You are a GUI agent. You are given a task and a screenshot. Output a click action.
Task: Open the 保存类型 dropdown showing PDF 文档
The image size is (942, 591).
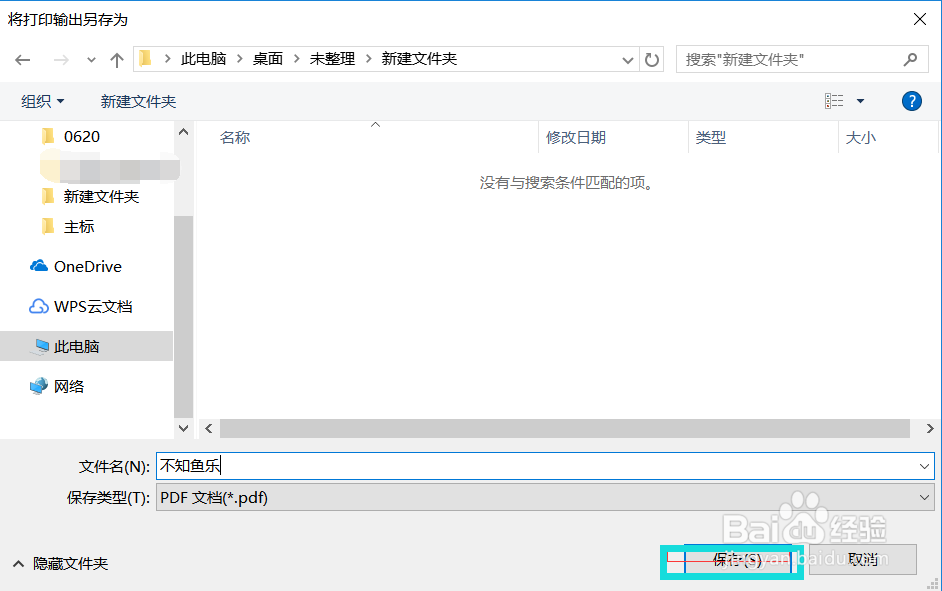[925, 497]
